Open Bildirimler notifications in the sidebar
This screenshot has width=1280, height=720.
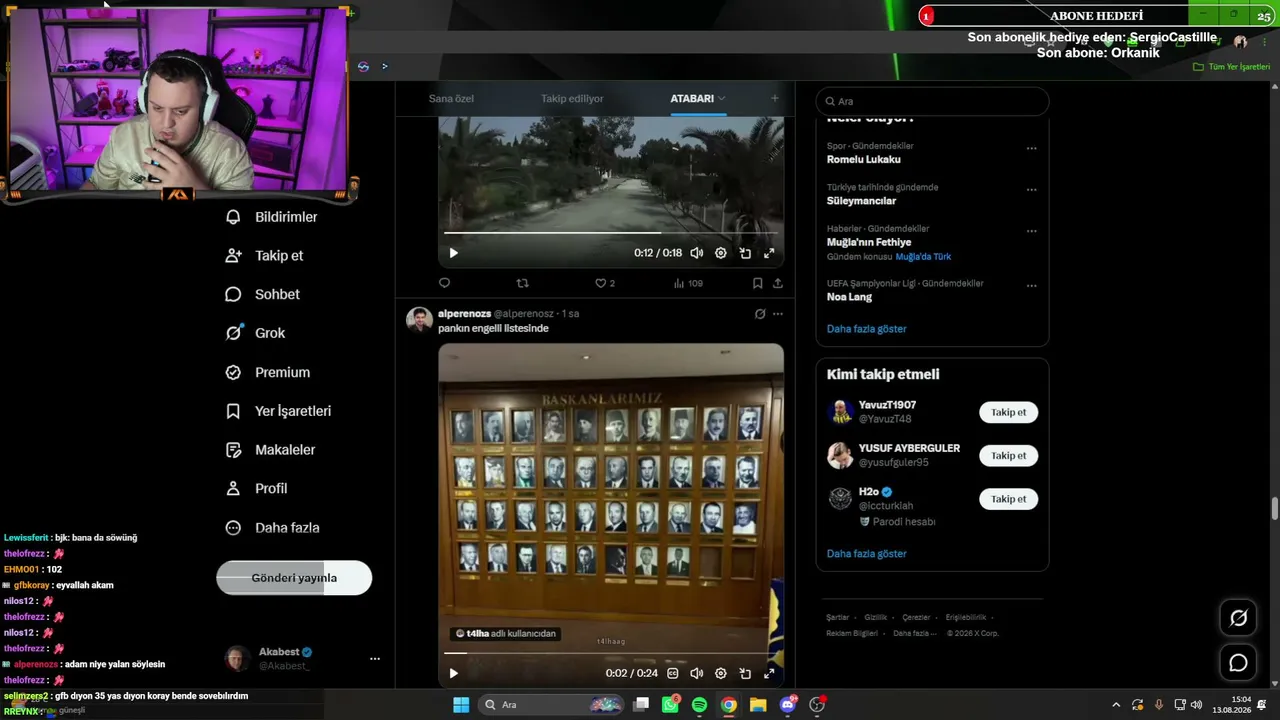tap(271, 217)
